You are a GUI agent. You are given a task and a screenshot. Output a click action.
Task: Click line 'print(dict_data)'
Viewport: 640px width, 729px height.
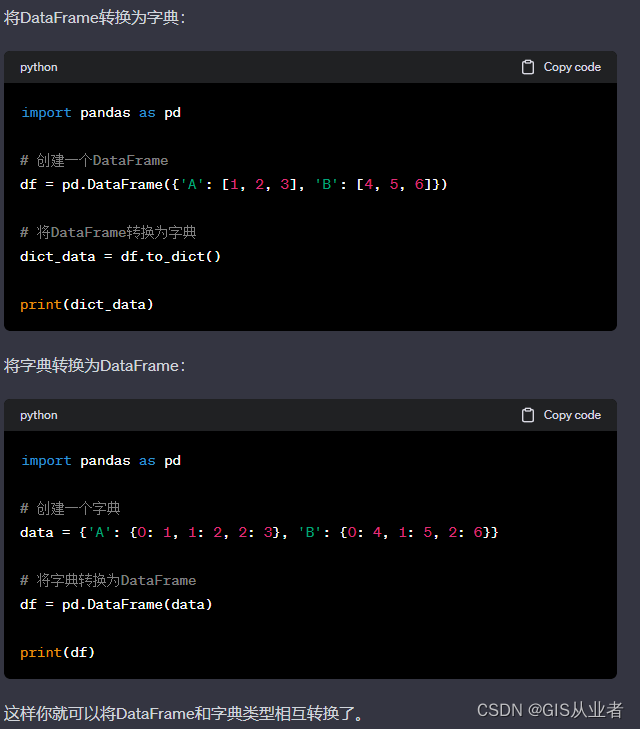(x=87, y=305)
